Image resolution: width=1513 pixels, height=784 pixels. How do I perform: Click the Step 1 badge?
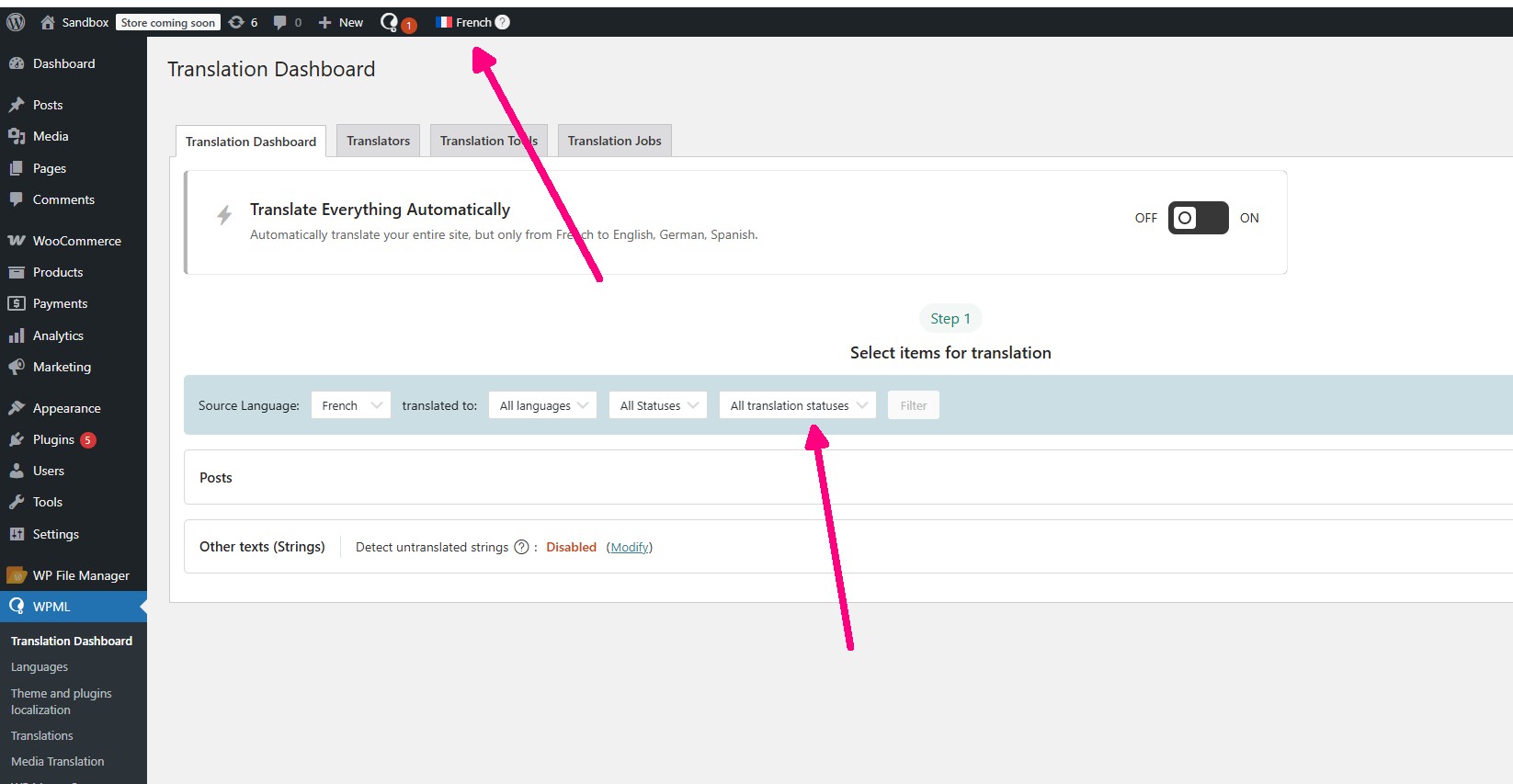[x=950, y=318]
